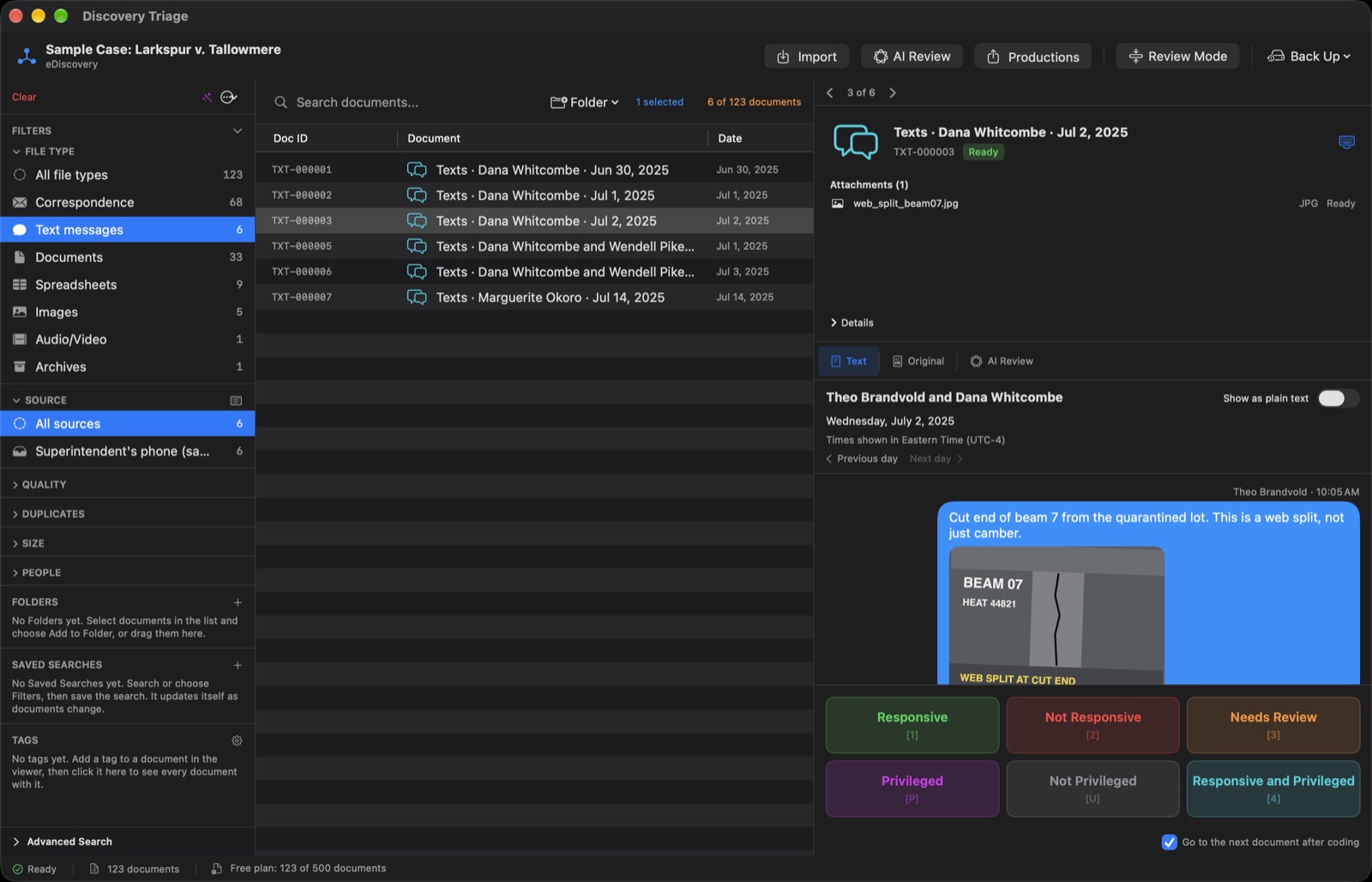
Task: Open the Back Up dropdown menu
Action: pyautogui.click(x=1309, y=57)
